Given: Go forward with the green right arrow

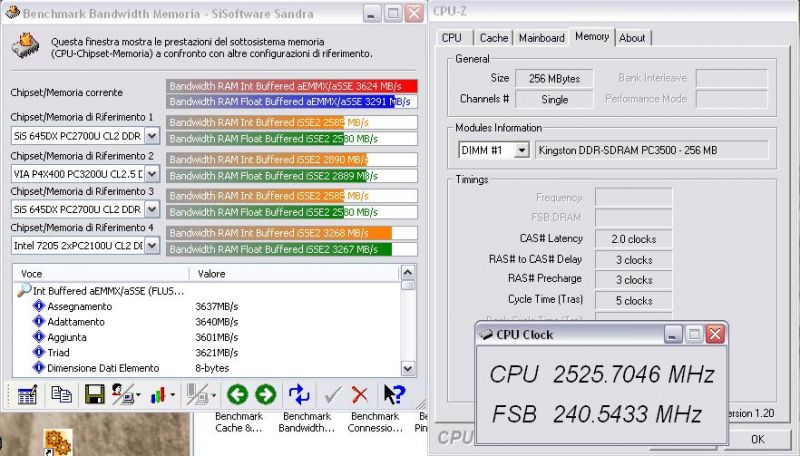Looking at the screenshot, I should 265,394.
